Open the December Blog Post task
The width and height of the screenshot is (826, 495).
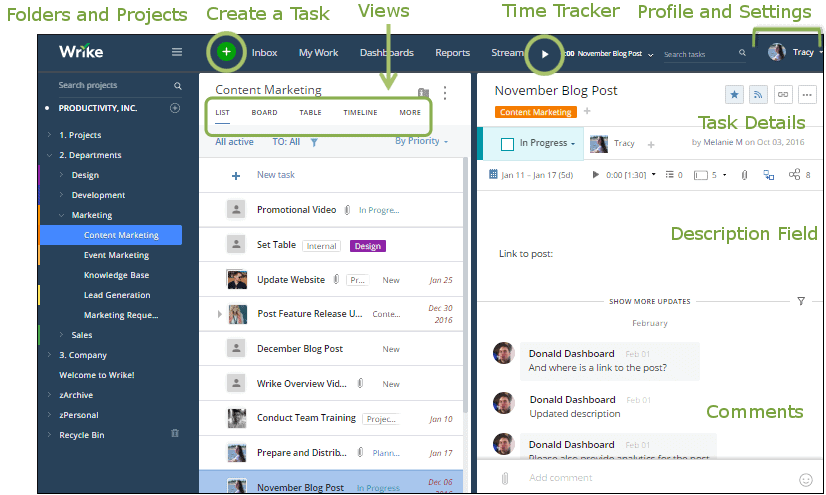300,349
